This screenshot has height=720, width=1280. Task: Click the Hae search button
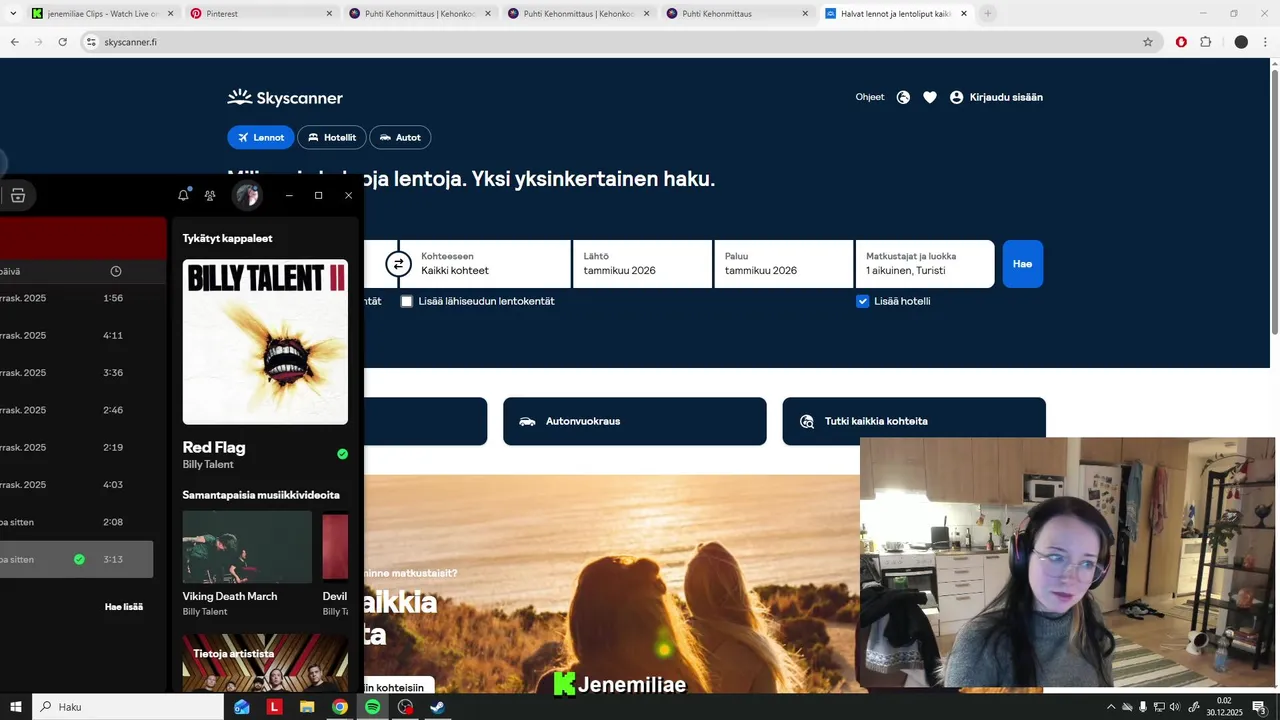click(x=1022, y=264)
